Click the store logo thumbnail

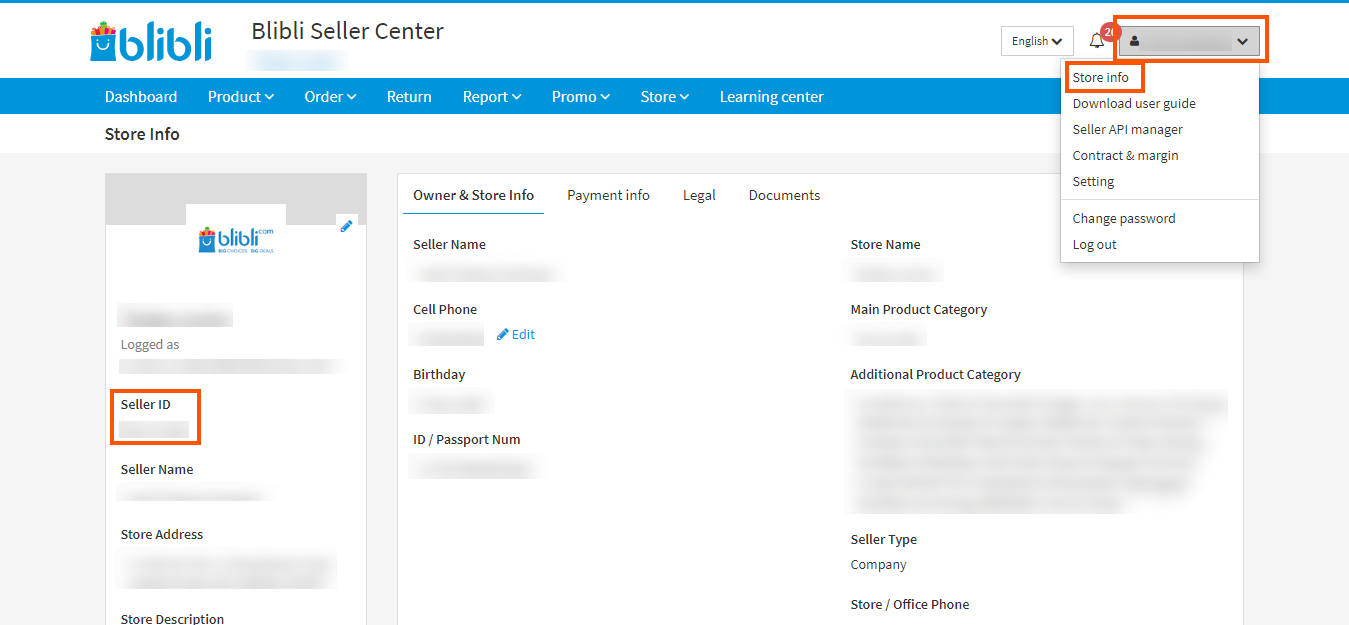(x=236, y=240)
